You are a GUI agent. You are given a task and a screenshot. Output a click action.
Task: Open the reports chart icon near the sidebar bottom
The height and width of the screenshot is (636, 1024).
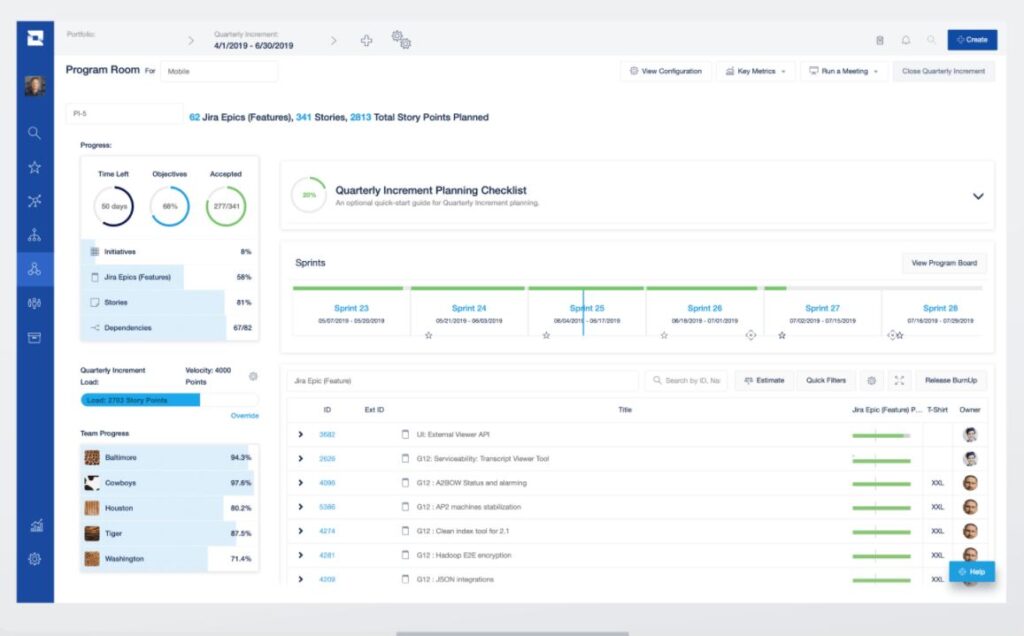coord(35,524)
